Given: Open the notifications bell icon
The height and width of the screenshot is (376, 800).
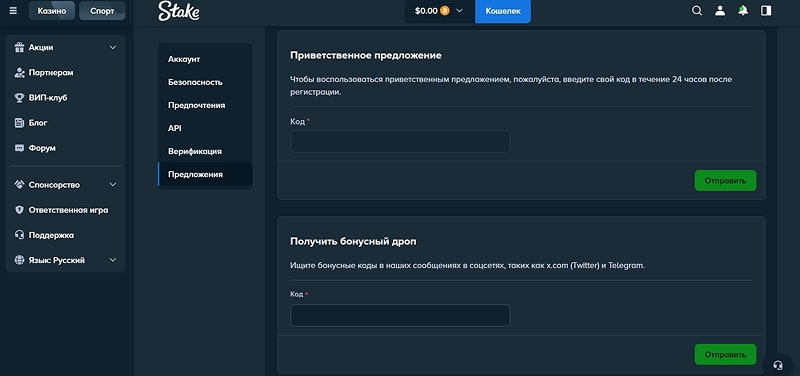Looking at the screenshot, I should 743,11.
